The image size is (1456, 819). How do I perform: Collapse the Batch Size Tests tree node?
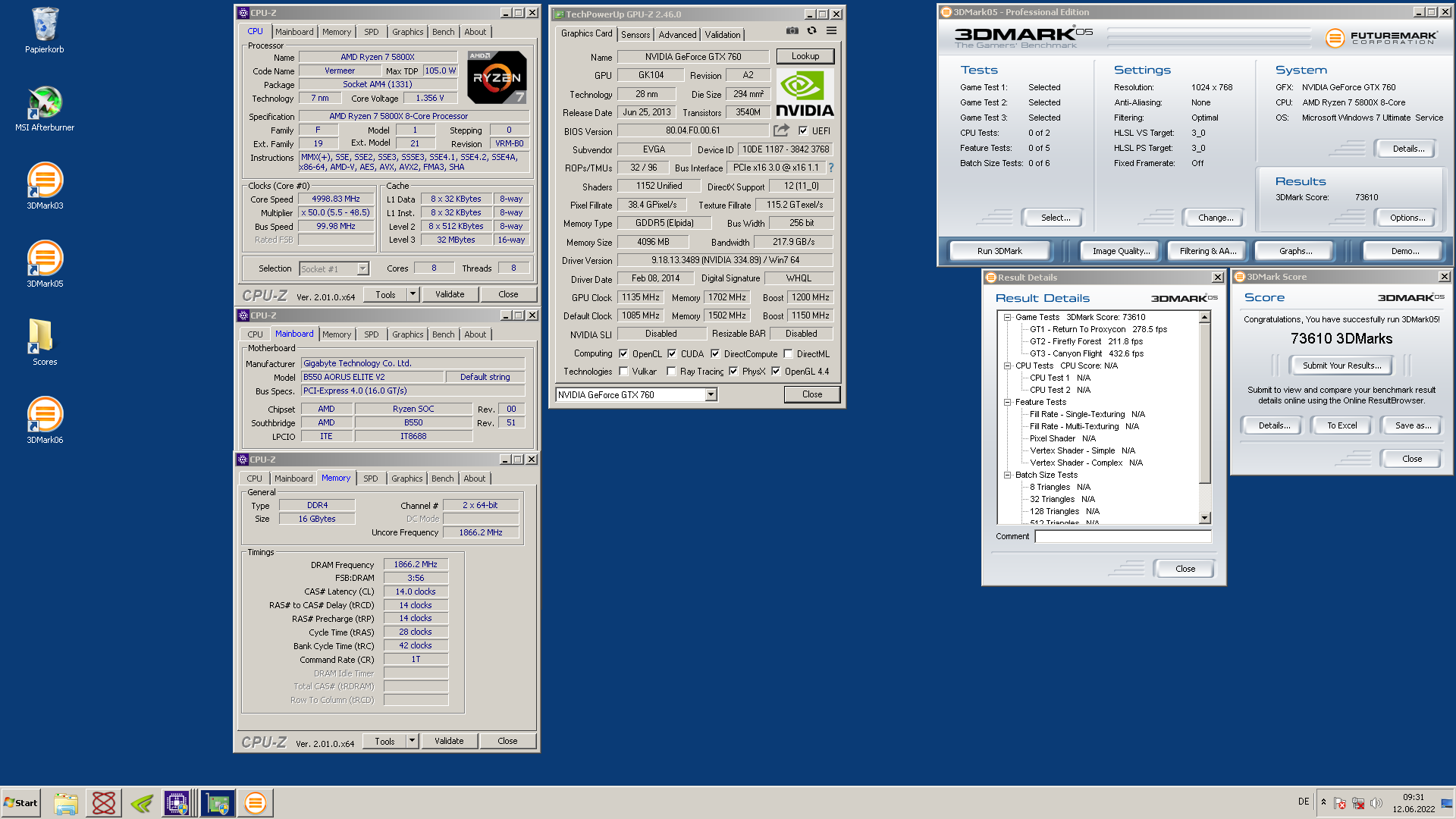point(1007,475)
